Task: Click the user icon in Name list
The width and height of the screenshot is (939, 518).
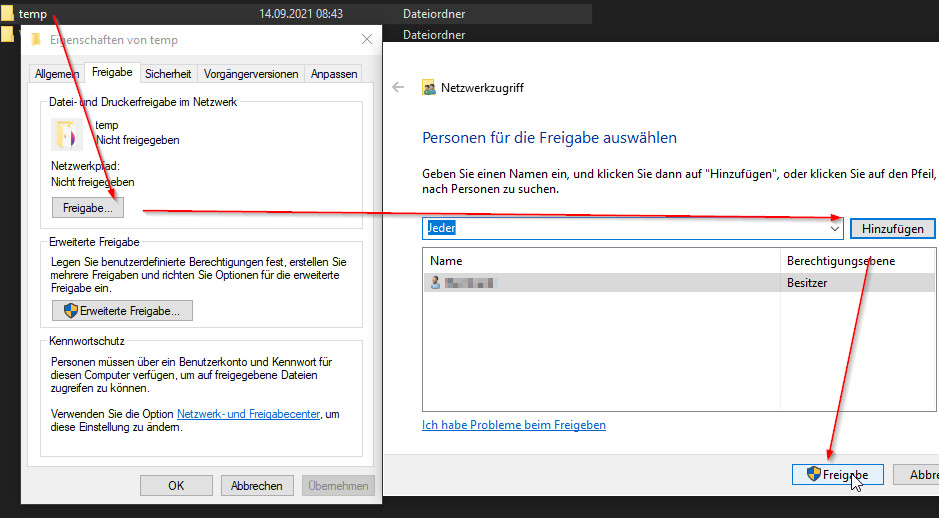Action: (x=435, y=283)
